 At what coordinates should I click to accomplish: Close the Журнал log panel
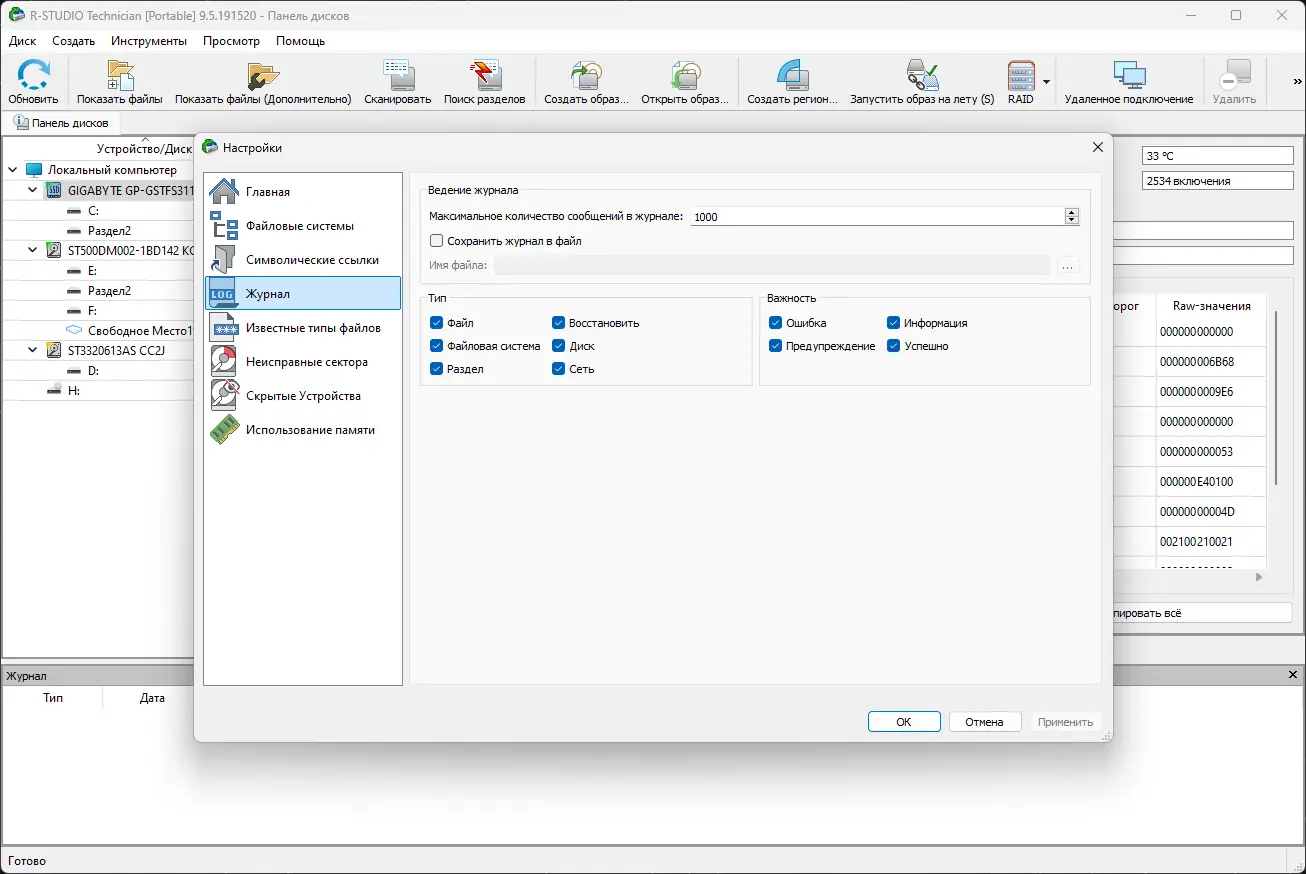click(1292, 676)
